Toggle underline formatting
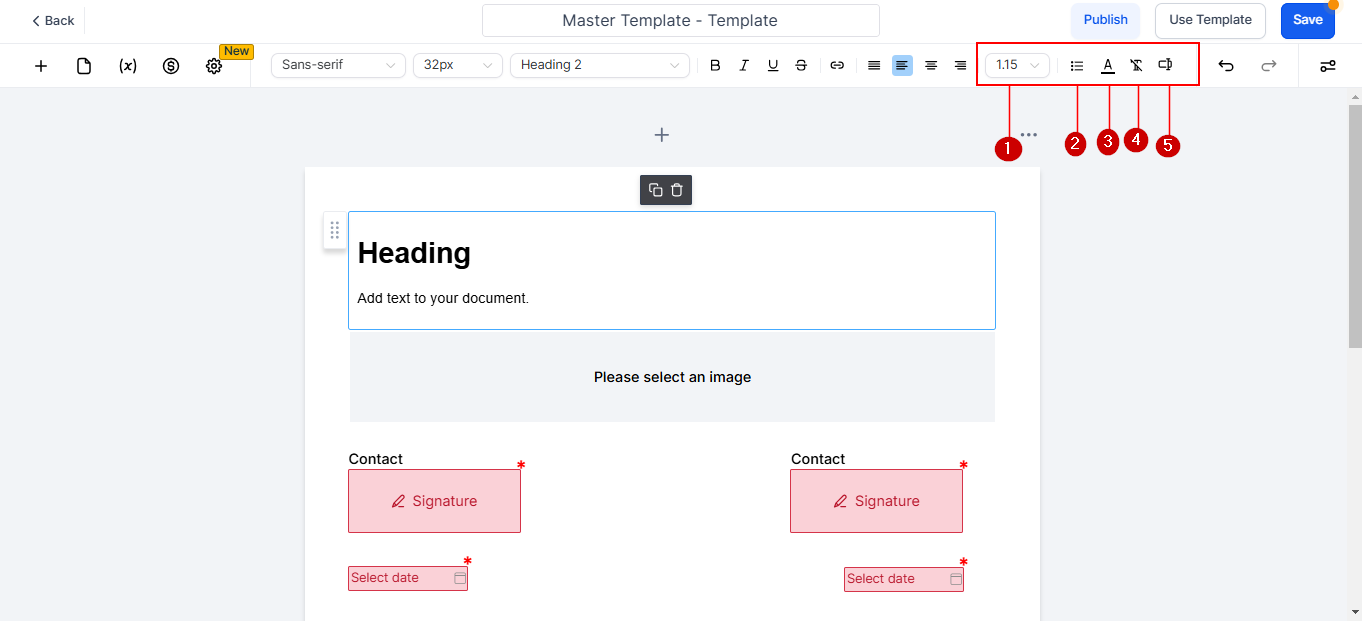 [773, 65]
